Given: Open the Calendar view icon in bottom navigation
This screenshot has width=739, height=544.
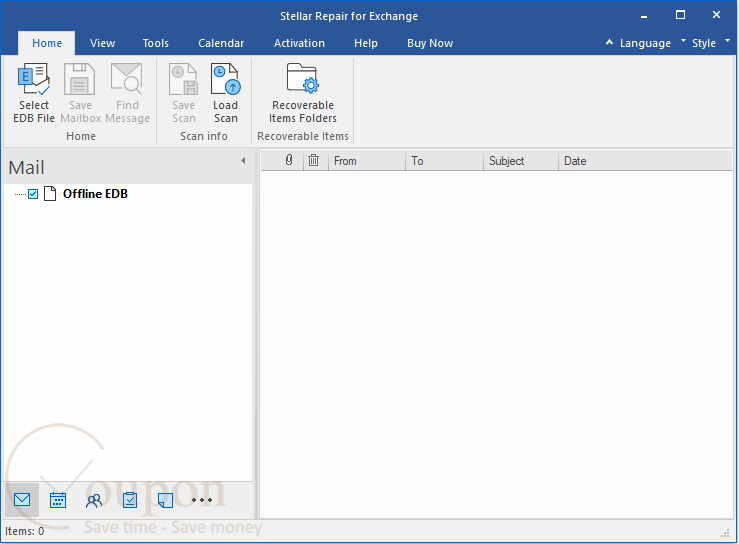Looking at the screenshot, I should (x=58, y=500).
